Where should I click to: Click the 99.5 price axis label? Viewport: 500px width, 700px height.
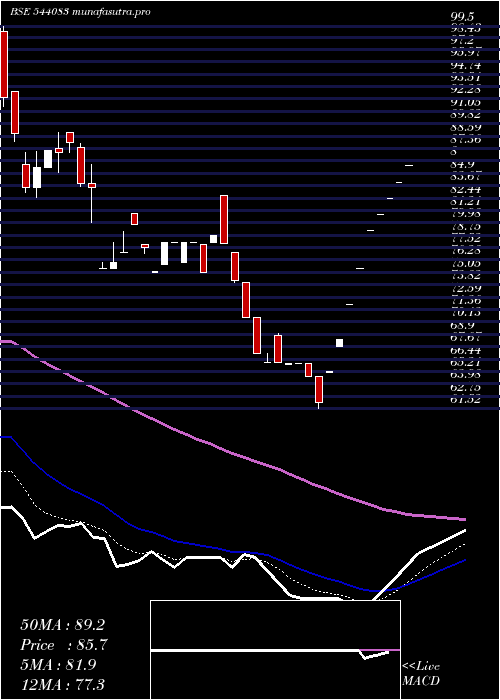coord(462,17)
